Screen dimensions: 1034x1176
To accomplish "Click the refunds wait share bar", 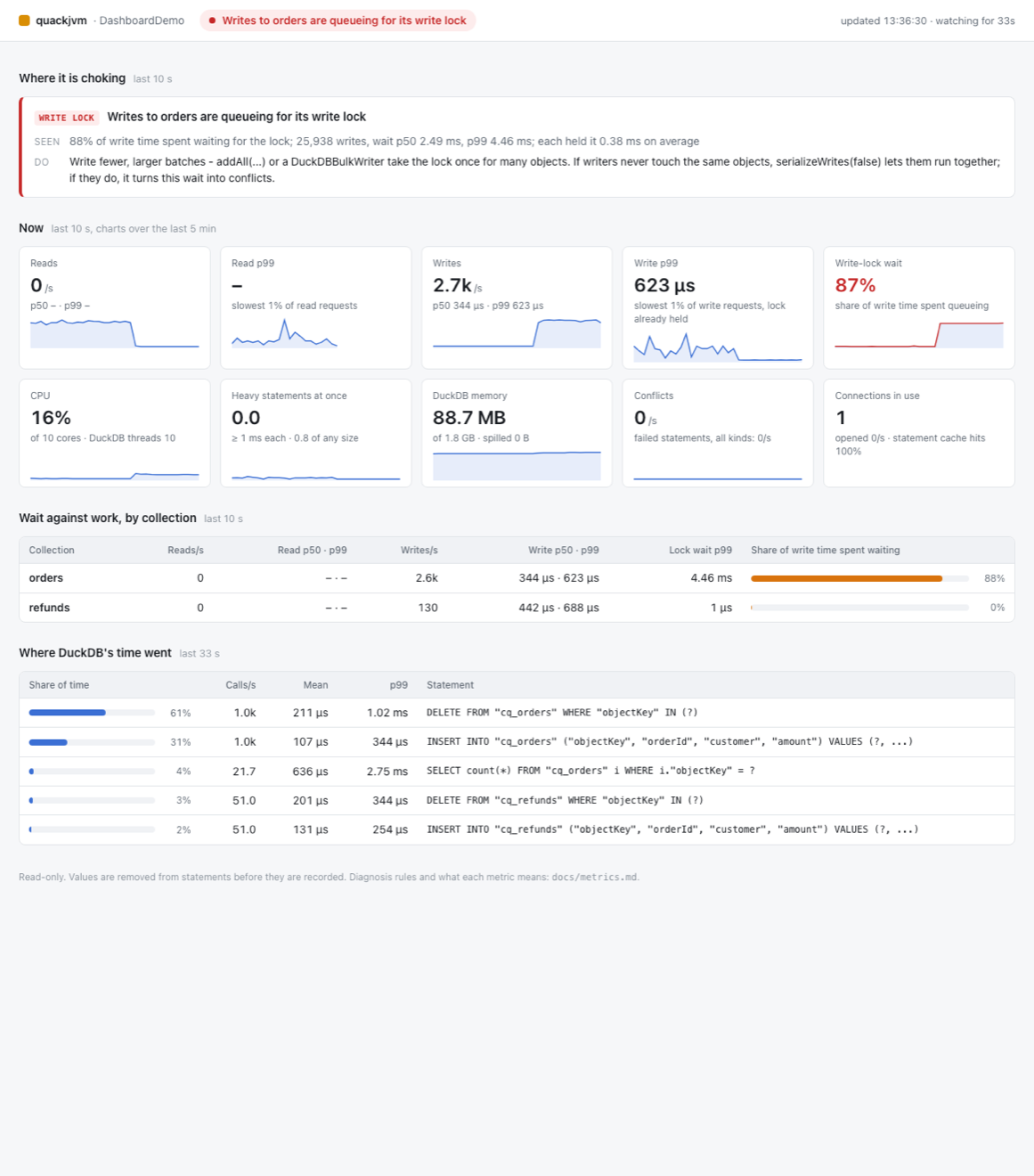I will 859,608.
